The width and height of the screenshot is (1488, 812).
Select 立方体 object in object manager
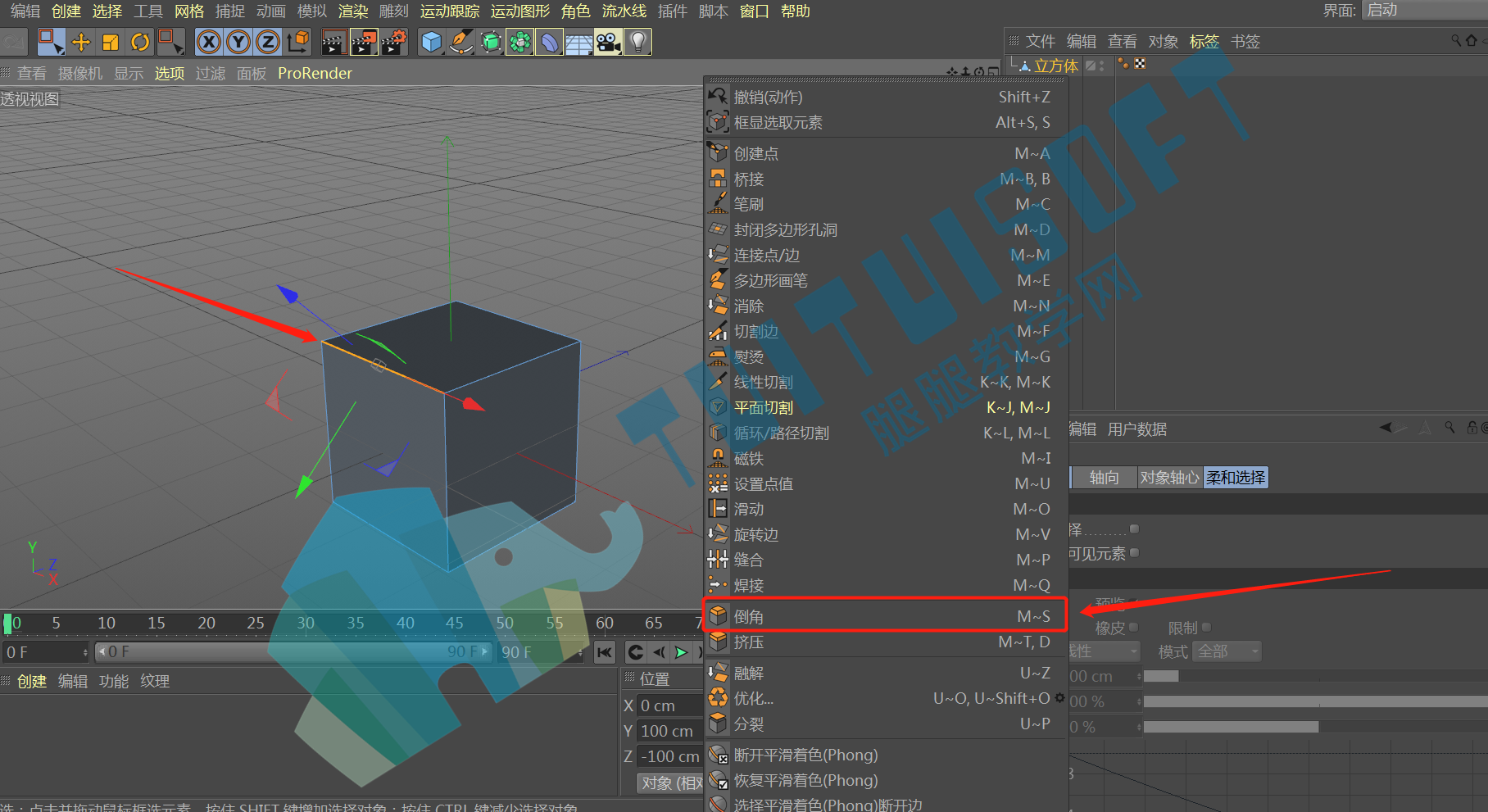pyautogui.click(x=1055, y=66)
